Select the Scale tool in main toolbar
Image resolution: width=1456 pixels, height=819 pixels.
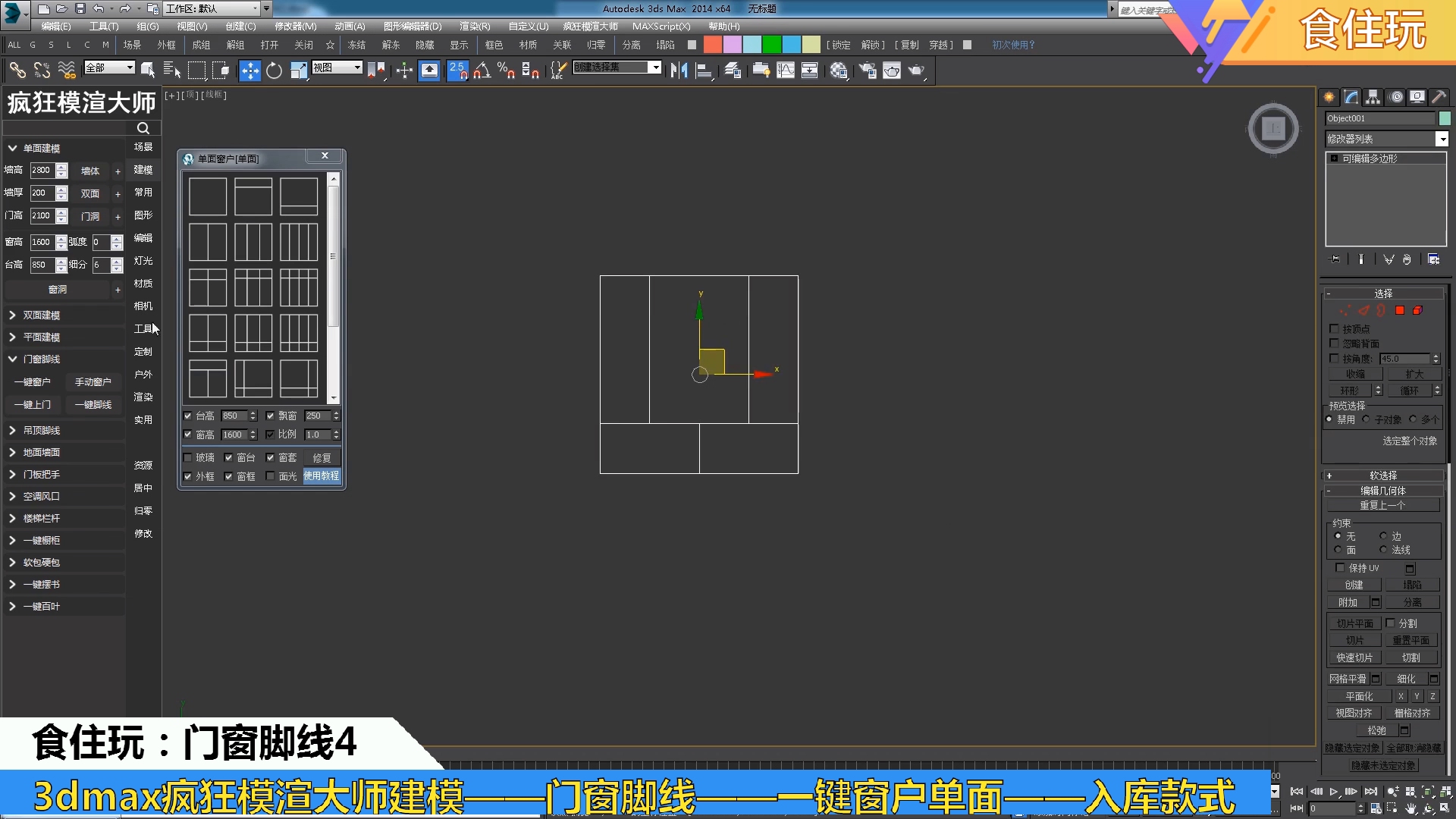click(x=299, y=71)
